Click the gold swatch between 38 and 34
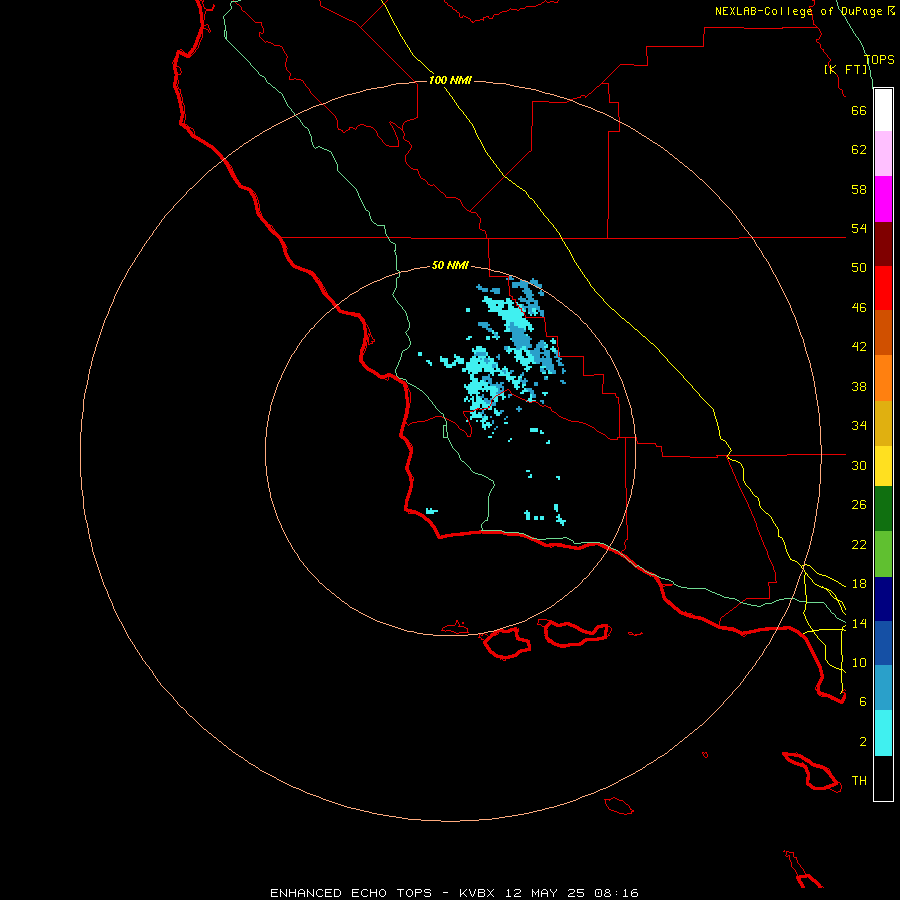The image size is (900, 900). (x=883, y=423)
